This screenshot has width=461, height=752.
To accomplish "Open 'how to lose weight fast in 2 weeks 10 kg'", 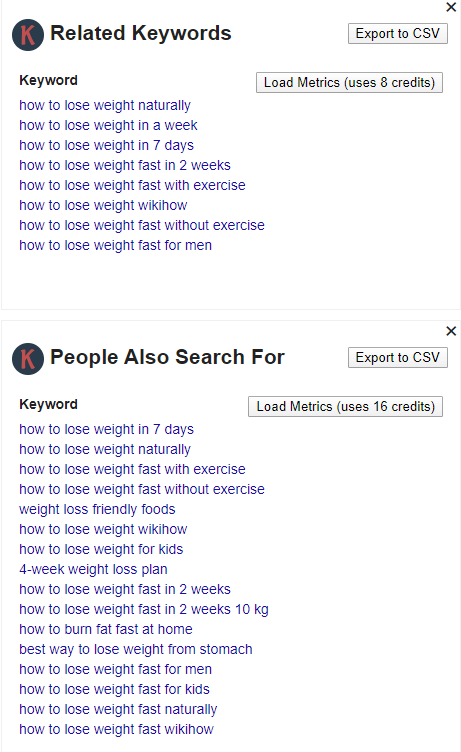I will (144, 609).
